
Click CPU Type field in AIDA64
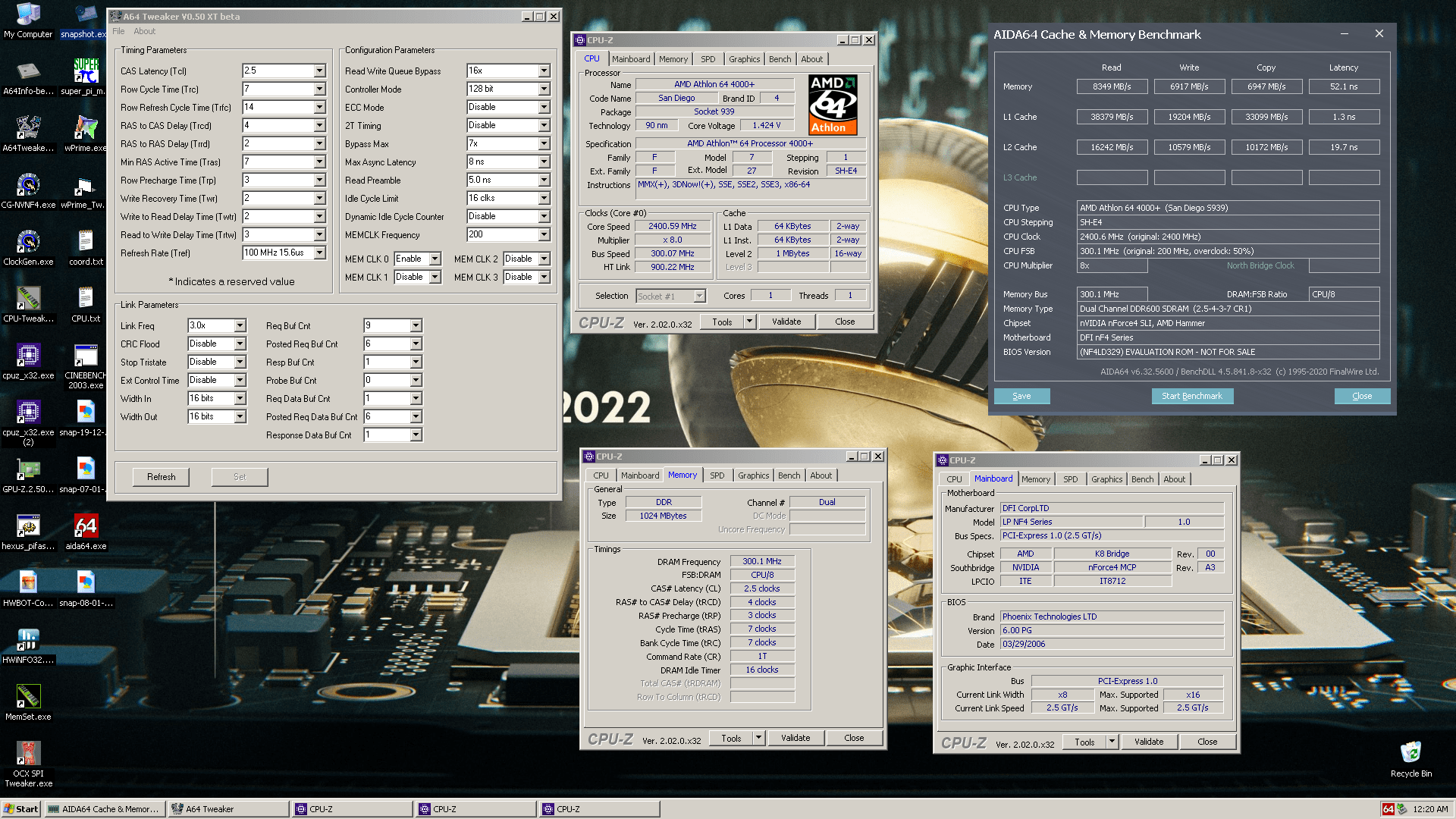tap(1228, 208)
